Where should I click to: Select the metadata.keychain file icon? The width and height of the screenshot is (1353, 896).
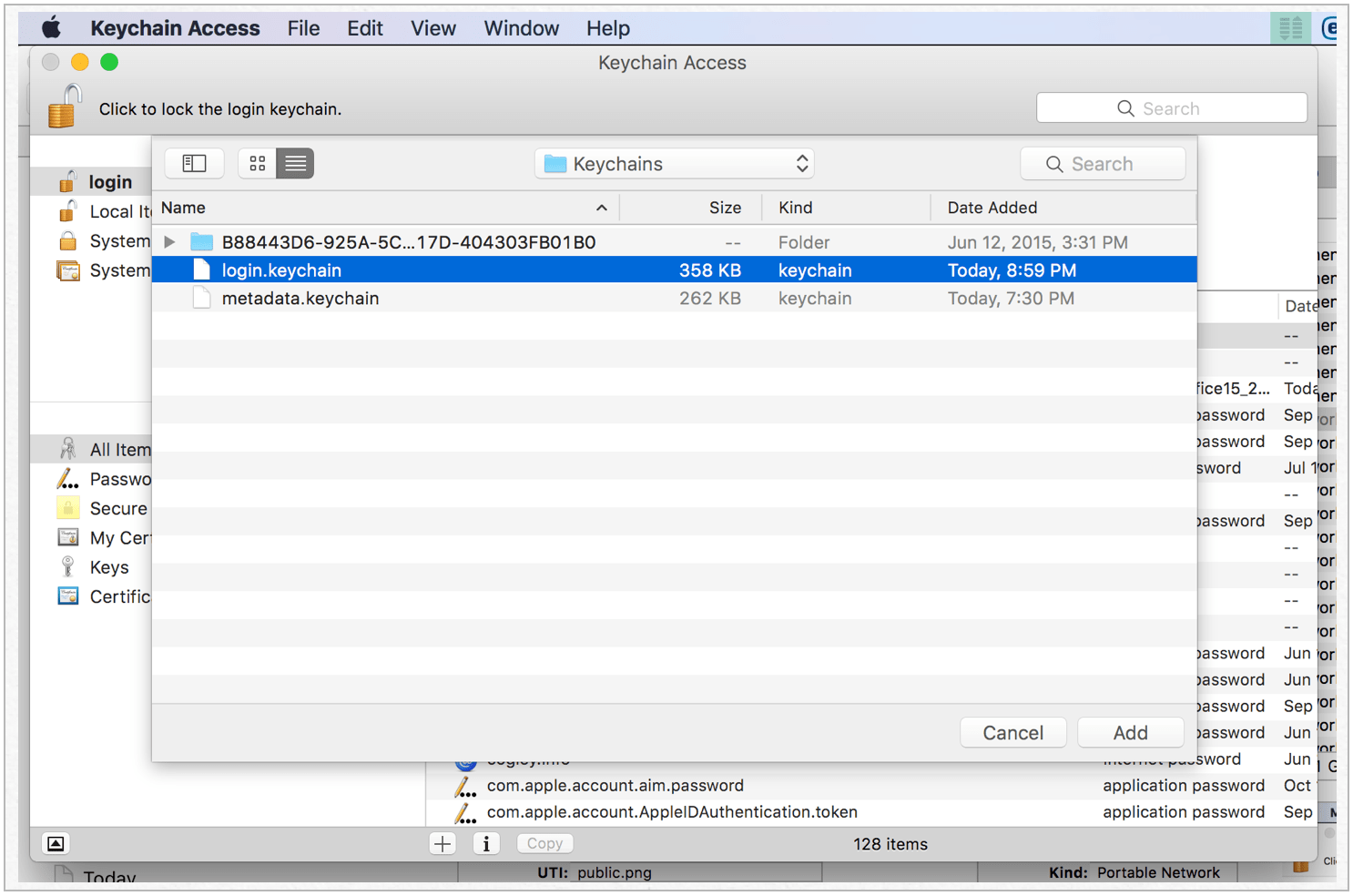(x=201, y=299)
